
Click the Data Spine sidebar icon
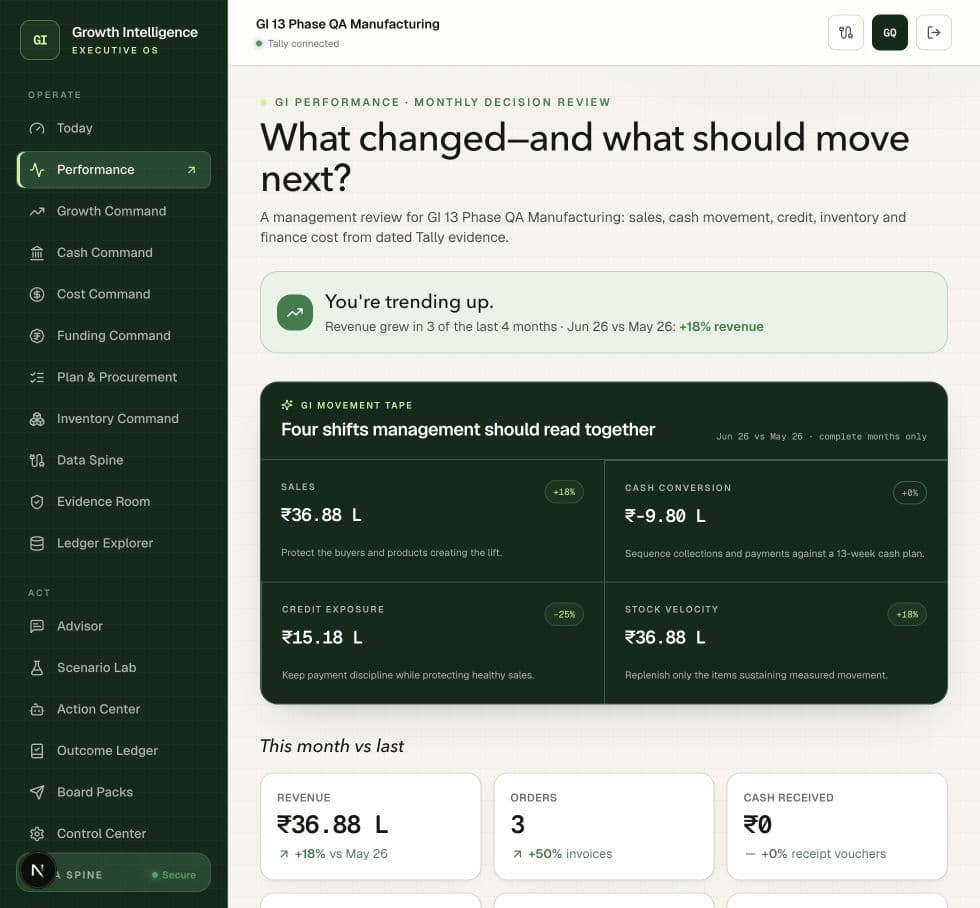point(37,461)
